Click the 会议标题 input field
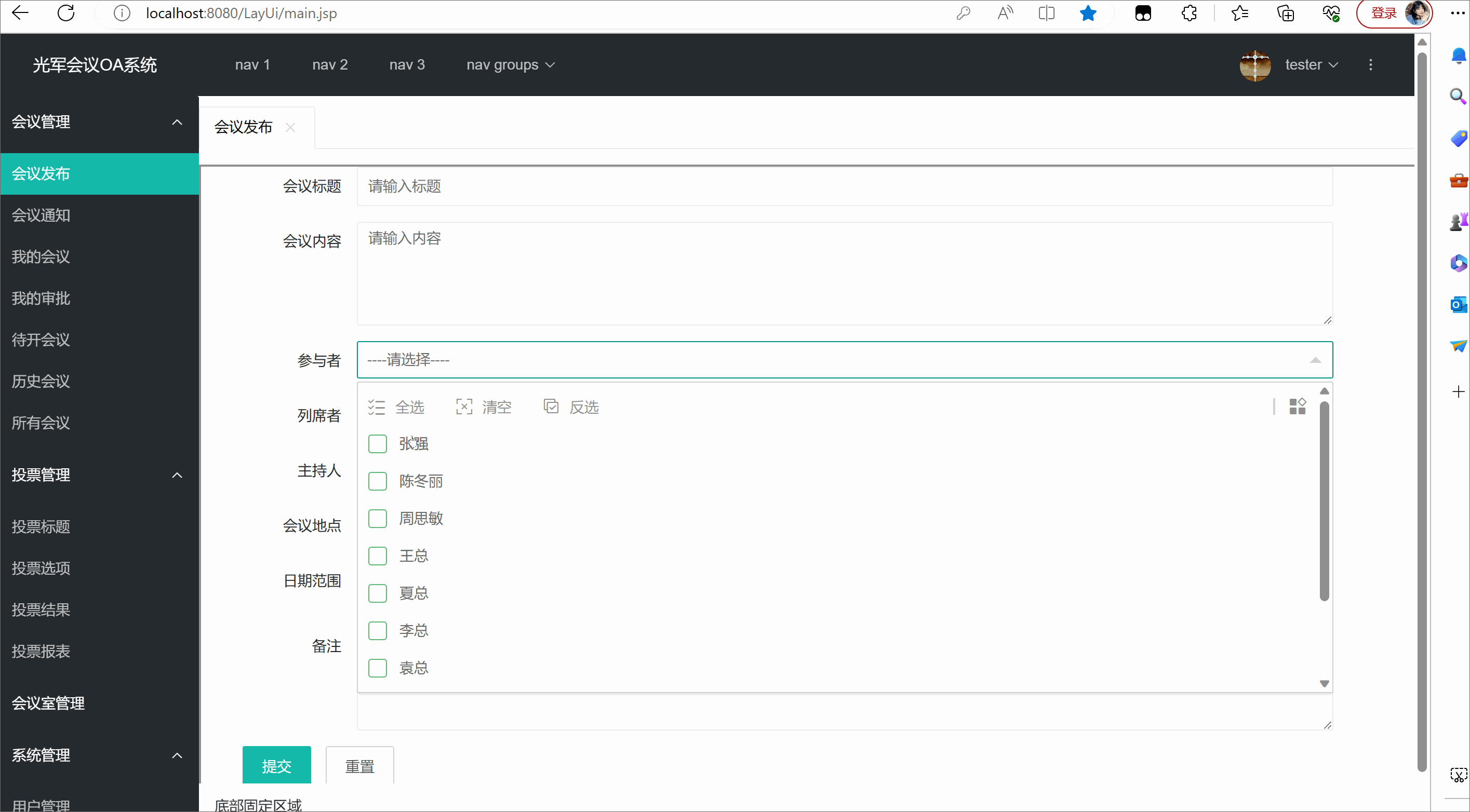 click(x=845, y=186)
